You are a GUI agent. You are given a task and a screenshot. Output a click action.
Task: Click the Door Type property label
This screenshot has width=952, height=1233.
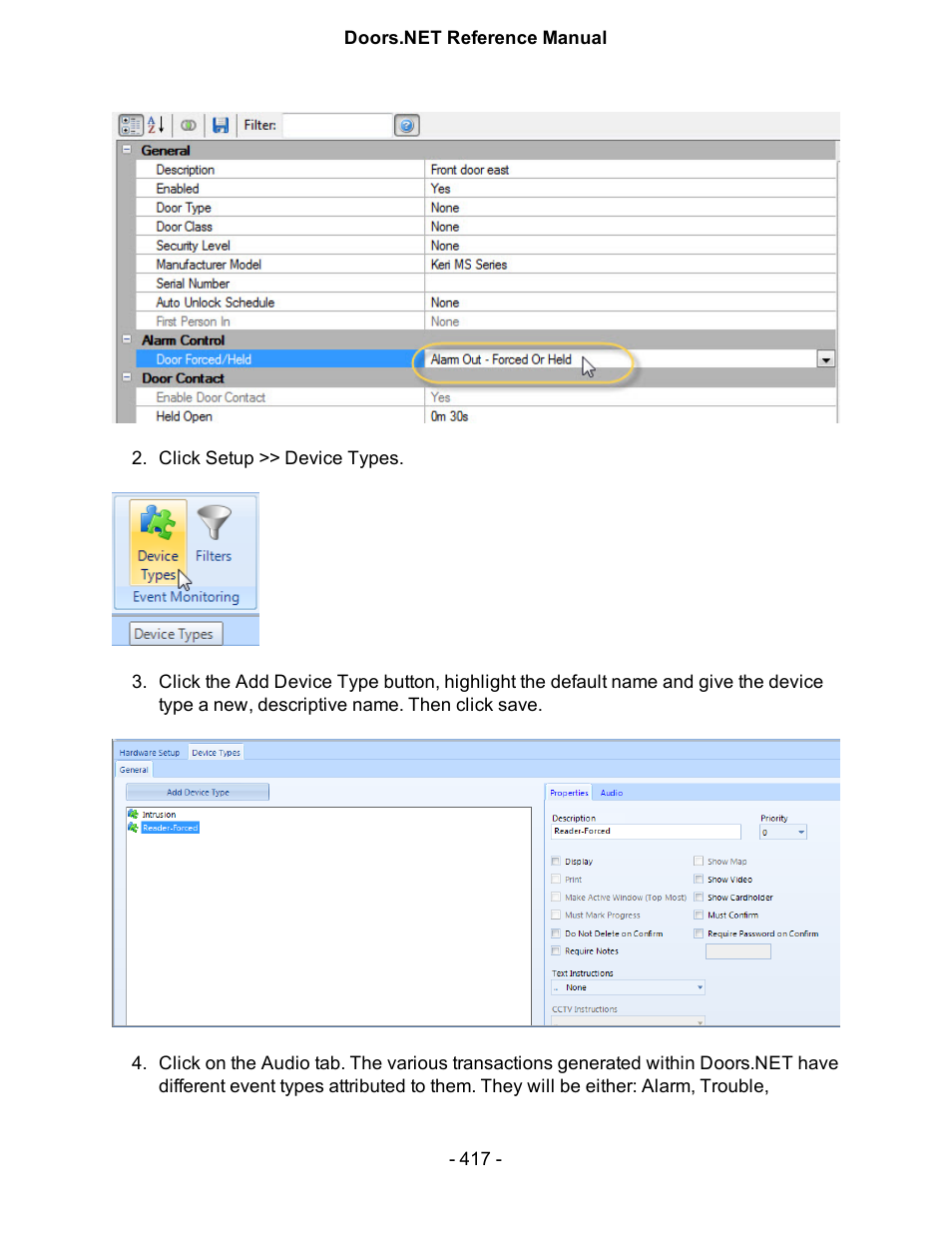[x=184, y=208]
